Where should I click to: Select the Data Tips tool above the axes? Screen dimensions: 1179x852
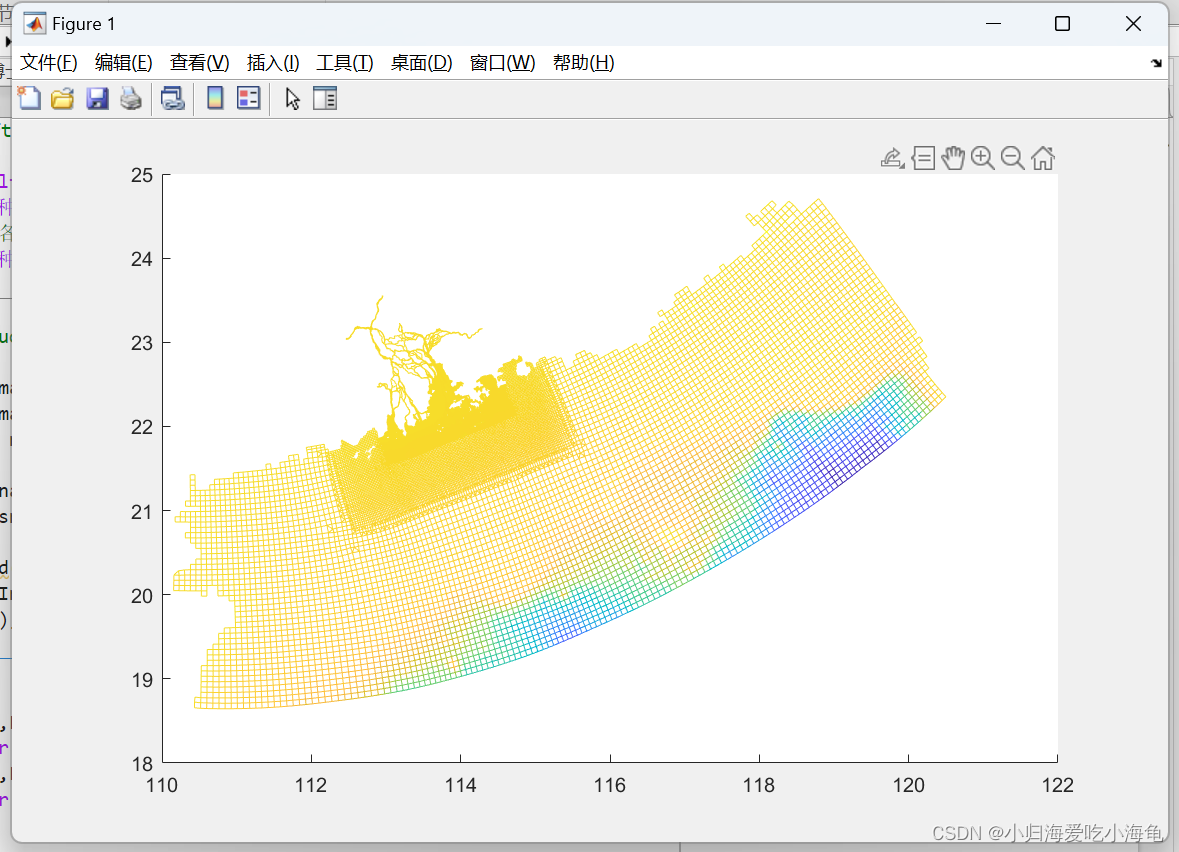(x=923, y=157)
